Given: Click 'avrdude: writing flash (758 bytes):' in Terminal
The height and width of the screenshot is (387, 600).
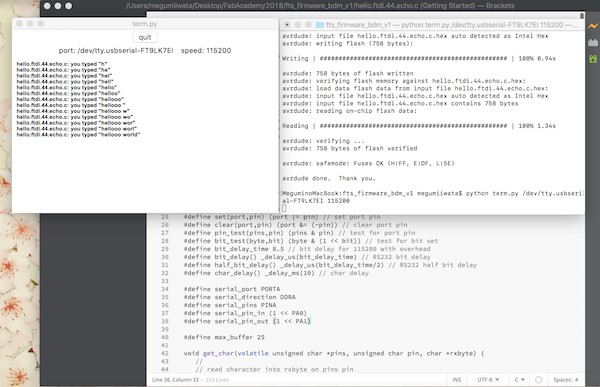Looking at the screenshot, I should pos(347,44).
